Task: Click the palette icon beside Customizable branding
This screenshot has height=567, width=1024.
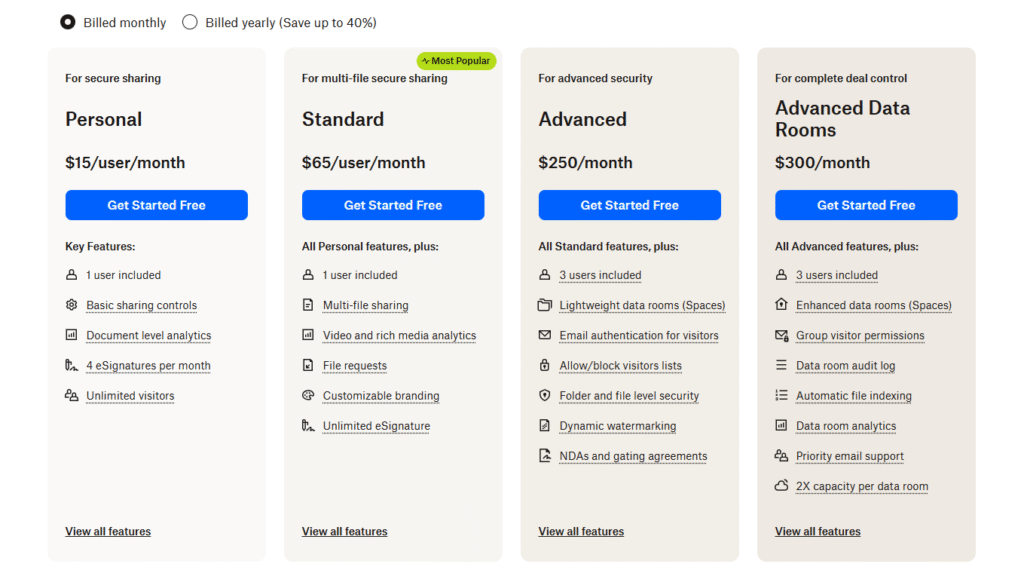Action: click(308, 396)
